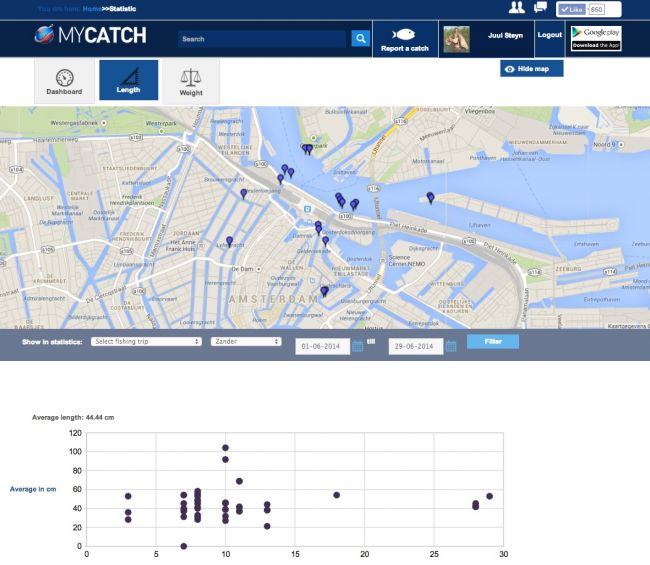Click chart point at day 18

[337, 495]
